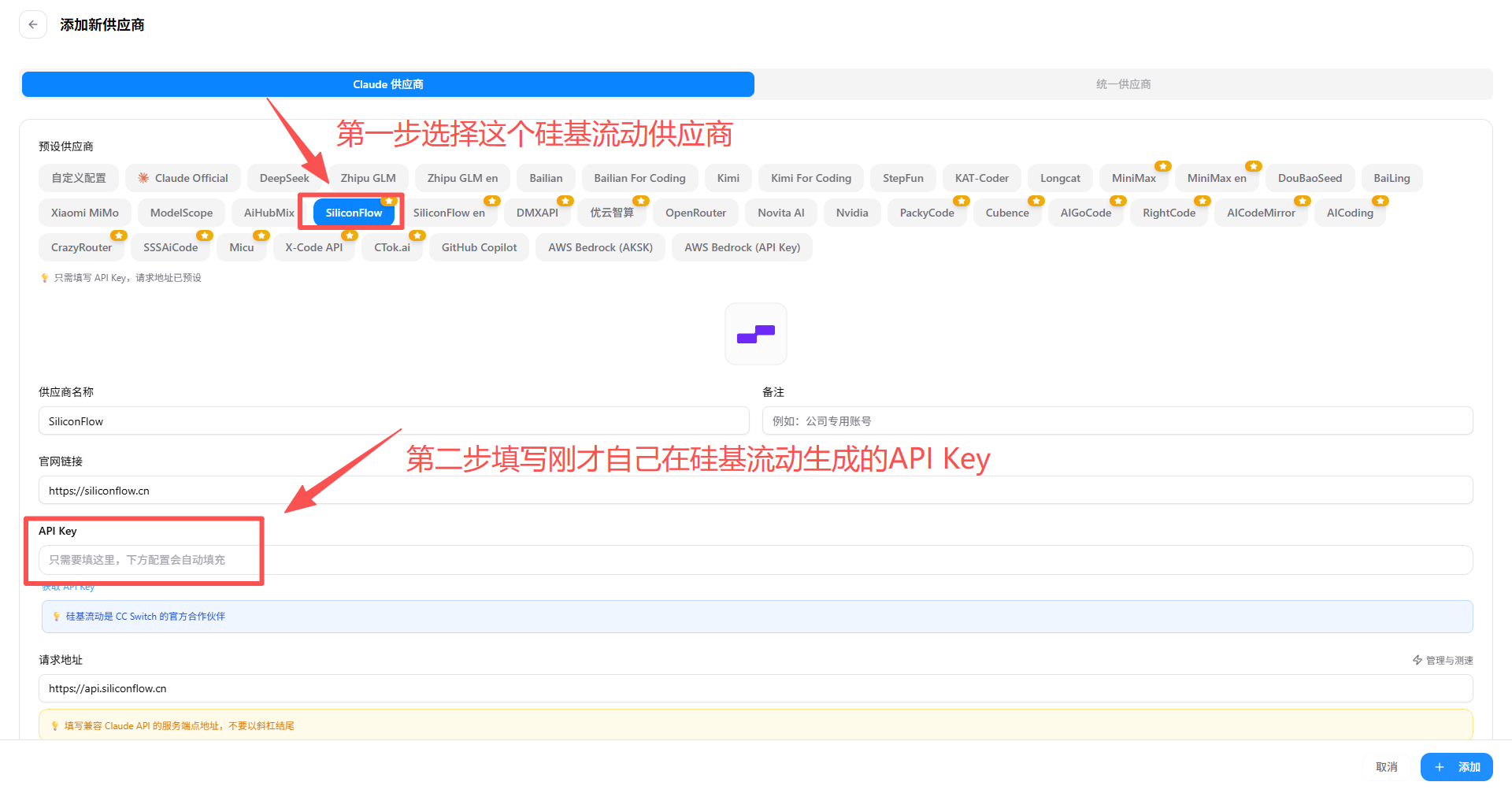This screenshot has height=793, width=1512.
Task: Select the Bailian For Coding preset
Action: (x=640, y=178)
